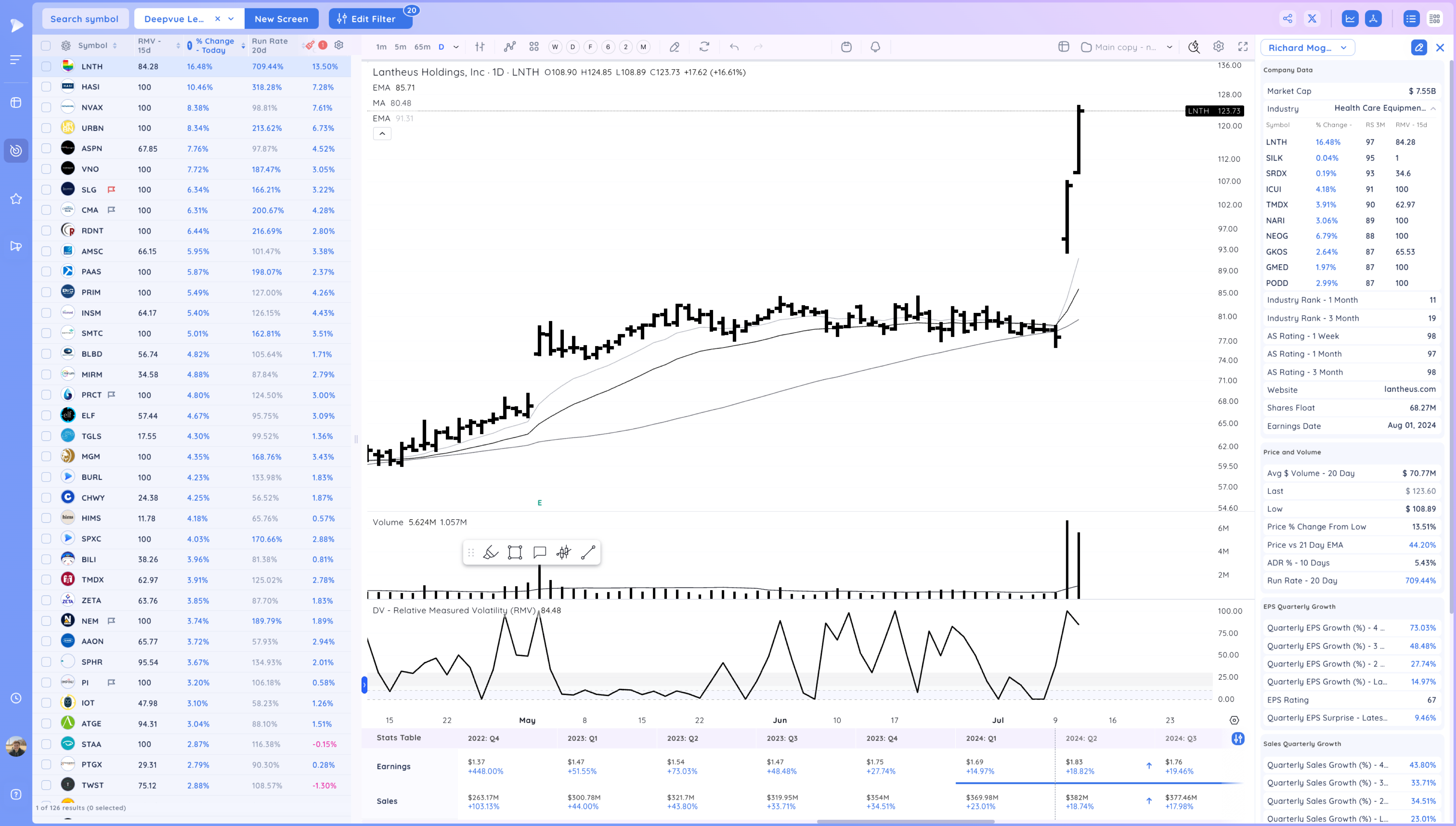Check the HASI row checkbox
1456x826 pixels.
point(47,87)
